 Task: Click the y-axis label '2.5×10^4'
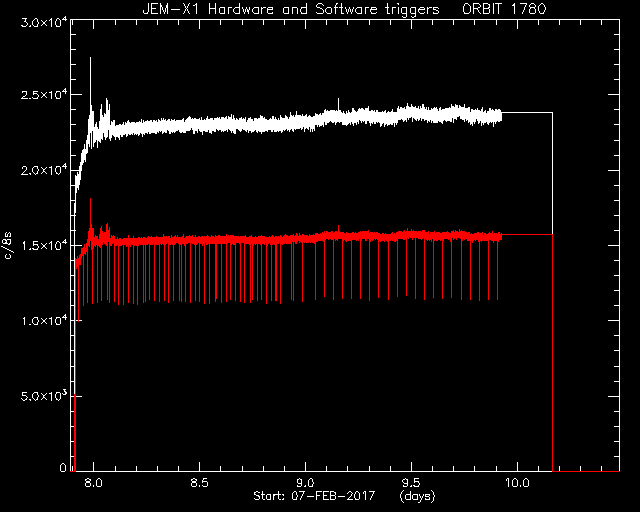tap(44, 95)
